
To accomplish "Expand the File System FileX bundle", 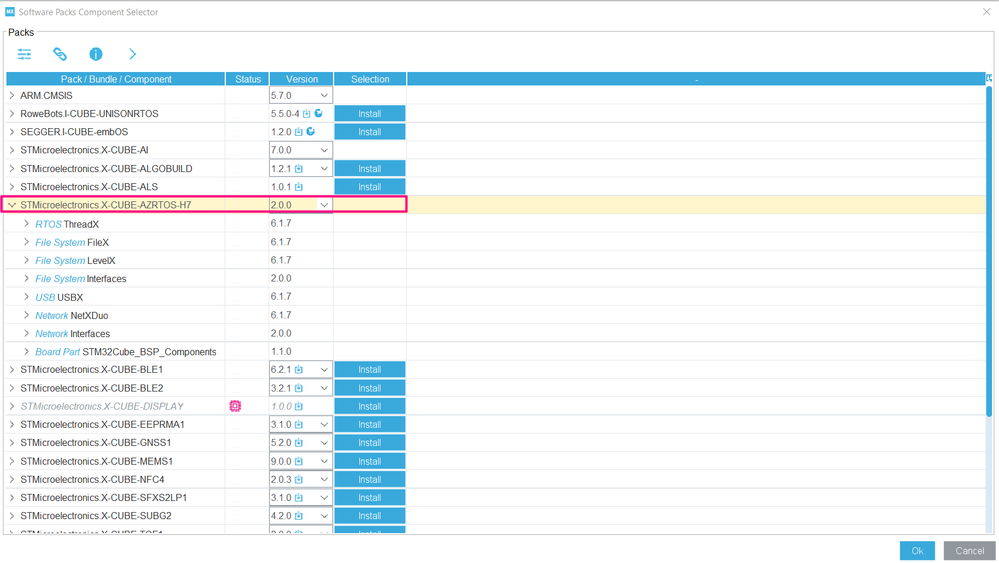I will coord(26,242).
